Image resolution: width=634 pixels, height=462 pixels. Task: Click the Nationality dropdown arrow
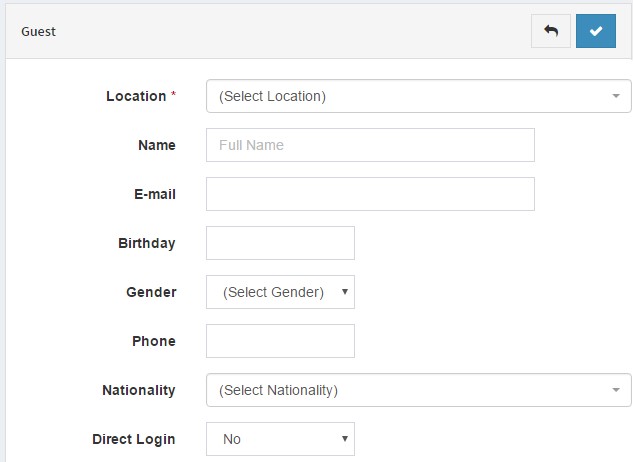coord(616,390)
